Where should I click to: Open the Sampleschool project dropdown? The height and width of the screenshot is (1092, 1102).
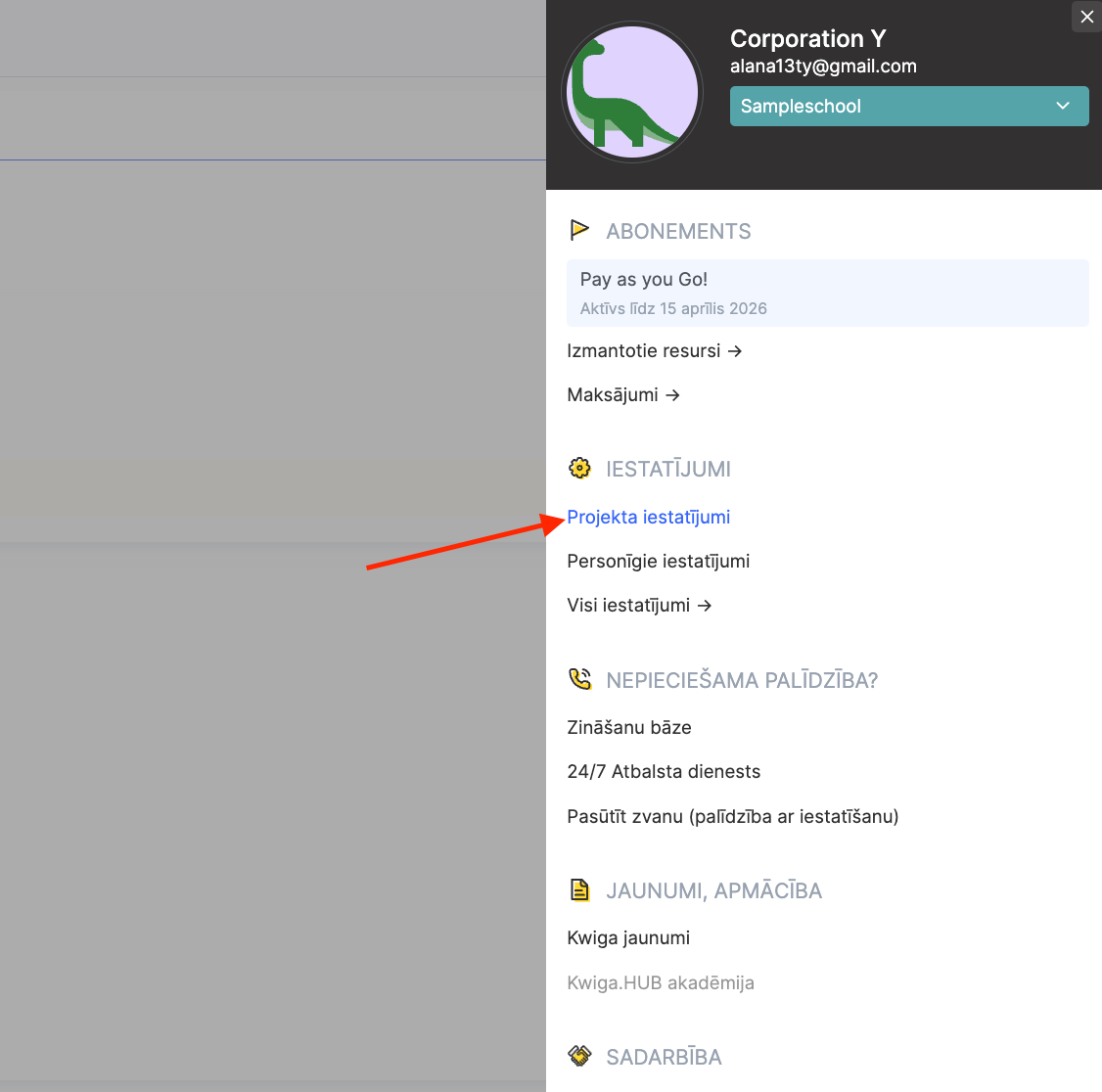(x=909, y=106)
